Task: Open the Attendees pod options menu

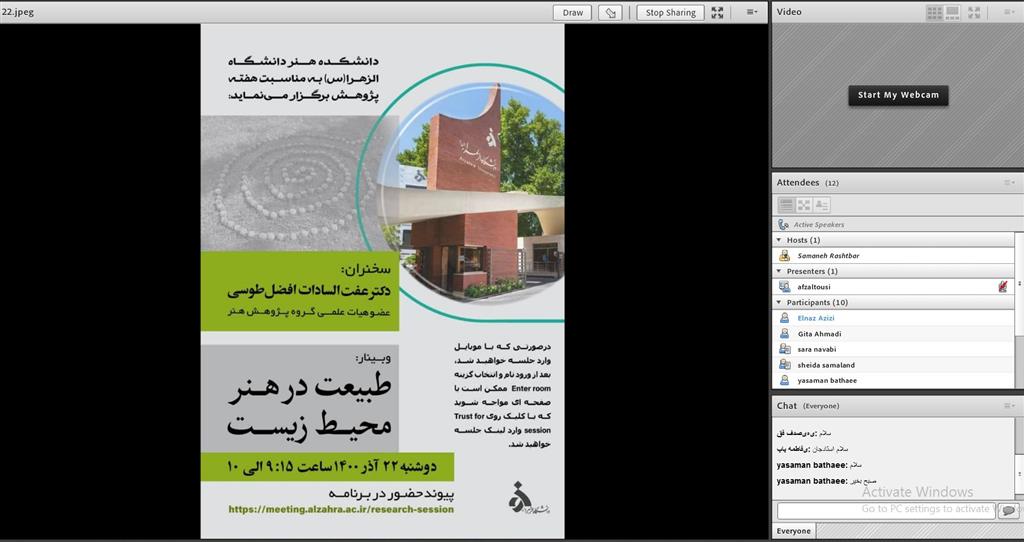Action: 1010,183
